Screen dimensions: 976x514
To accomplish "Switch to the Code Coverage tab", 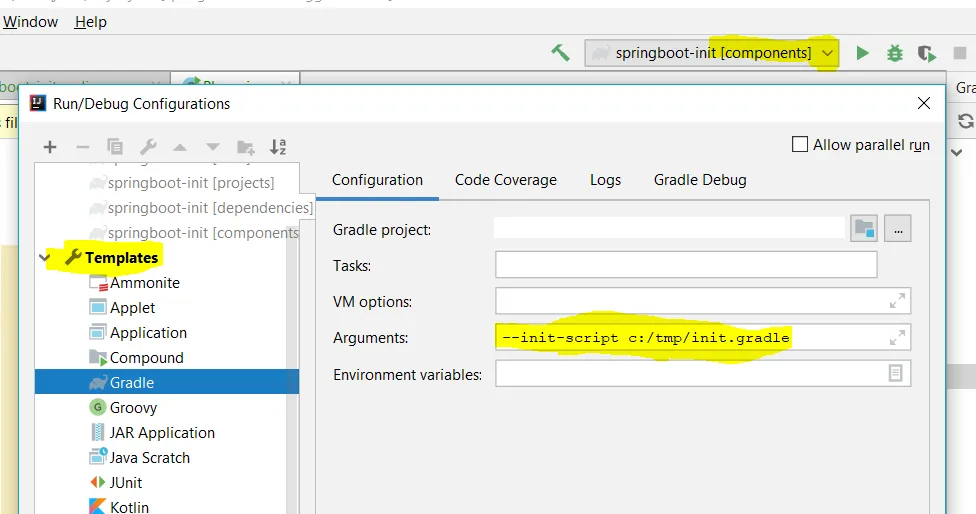I will (x=505, y=180).
